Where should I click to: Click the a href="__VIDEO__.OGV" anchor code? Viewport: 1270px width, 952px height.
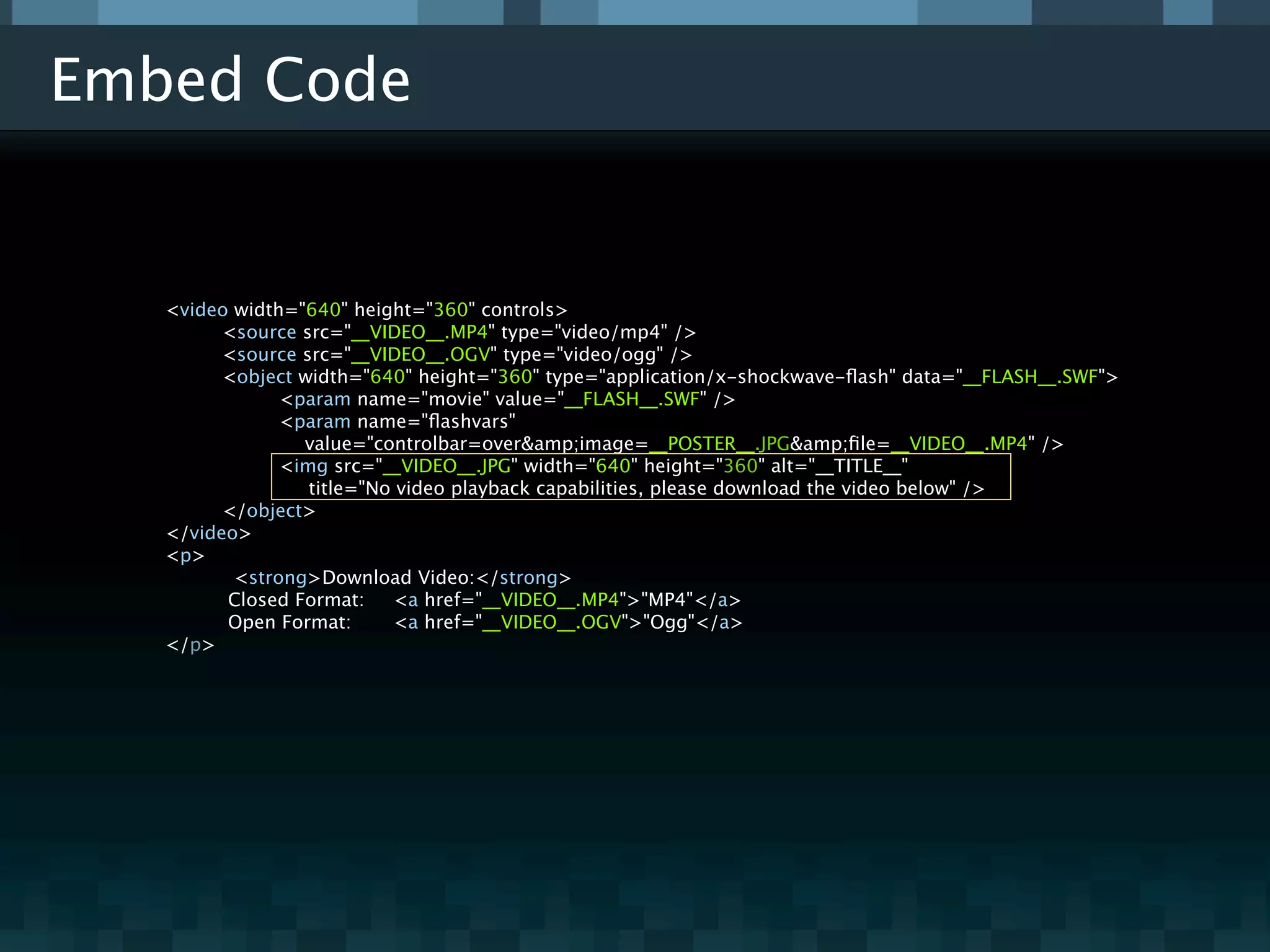(x=569, y=622)
